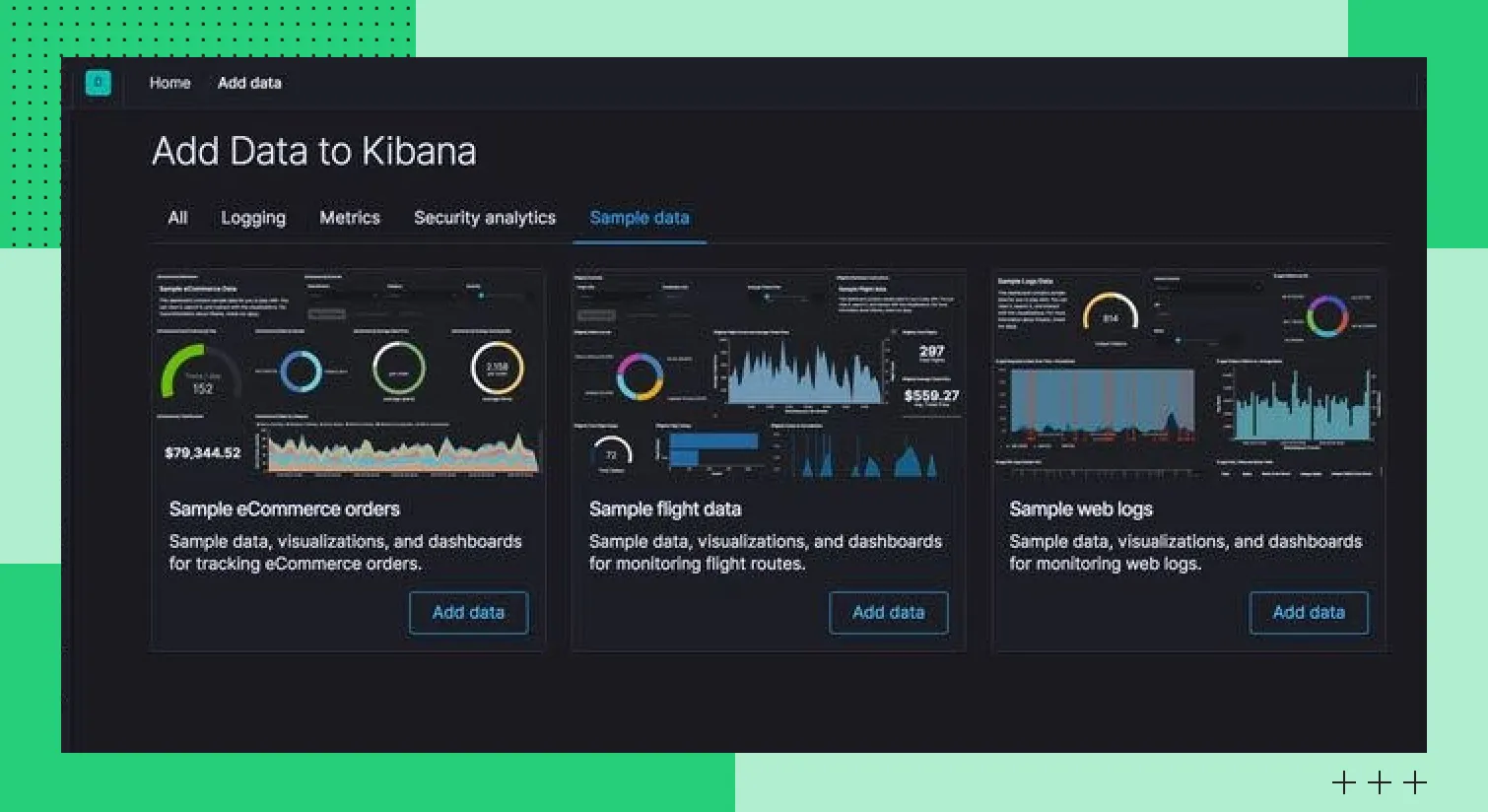Add data for Sample web logs

pos(1308,613)
